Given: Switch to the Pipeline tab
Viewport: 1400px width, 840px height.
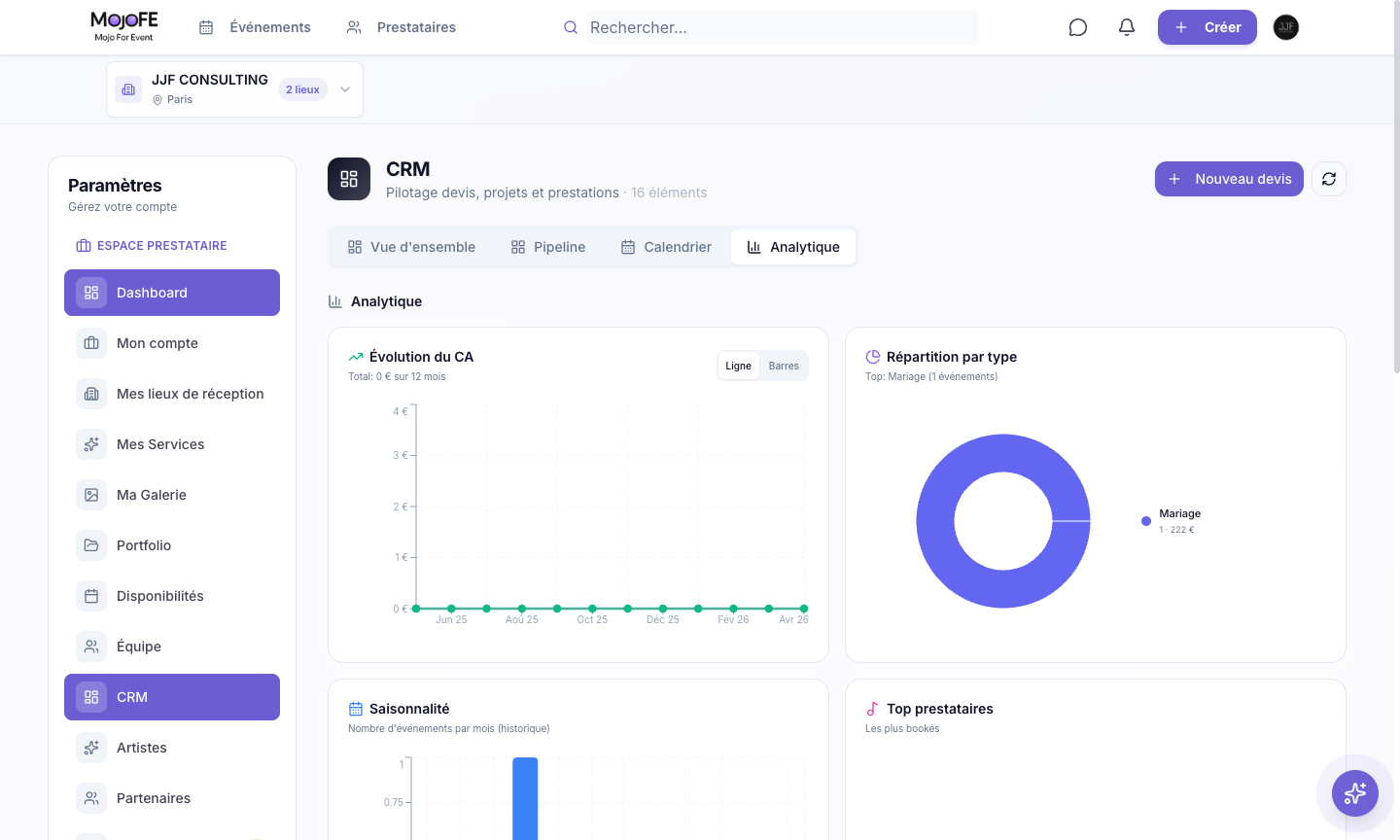Looking at the screenshot, I should 548,247.
